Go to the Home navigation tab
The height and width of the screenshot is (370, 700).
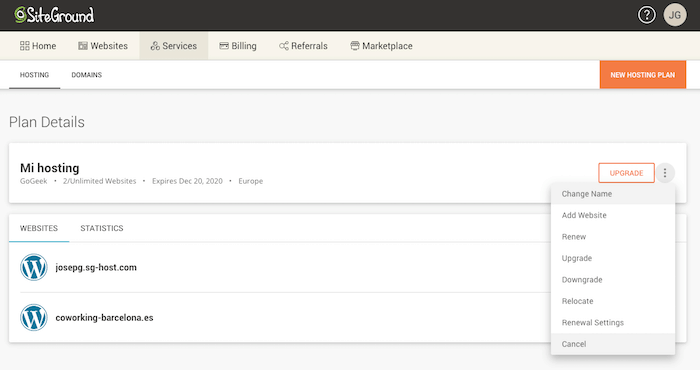point(38,46)
